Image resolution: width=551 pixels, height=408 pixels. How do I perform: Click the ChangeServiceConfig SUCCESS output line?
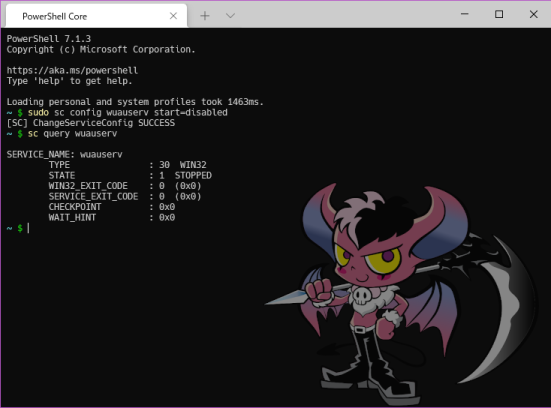[x=91, y=123]
